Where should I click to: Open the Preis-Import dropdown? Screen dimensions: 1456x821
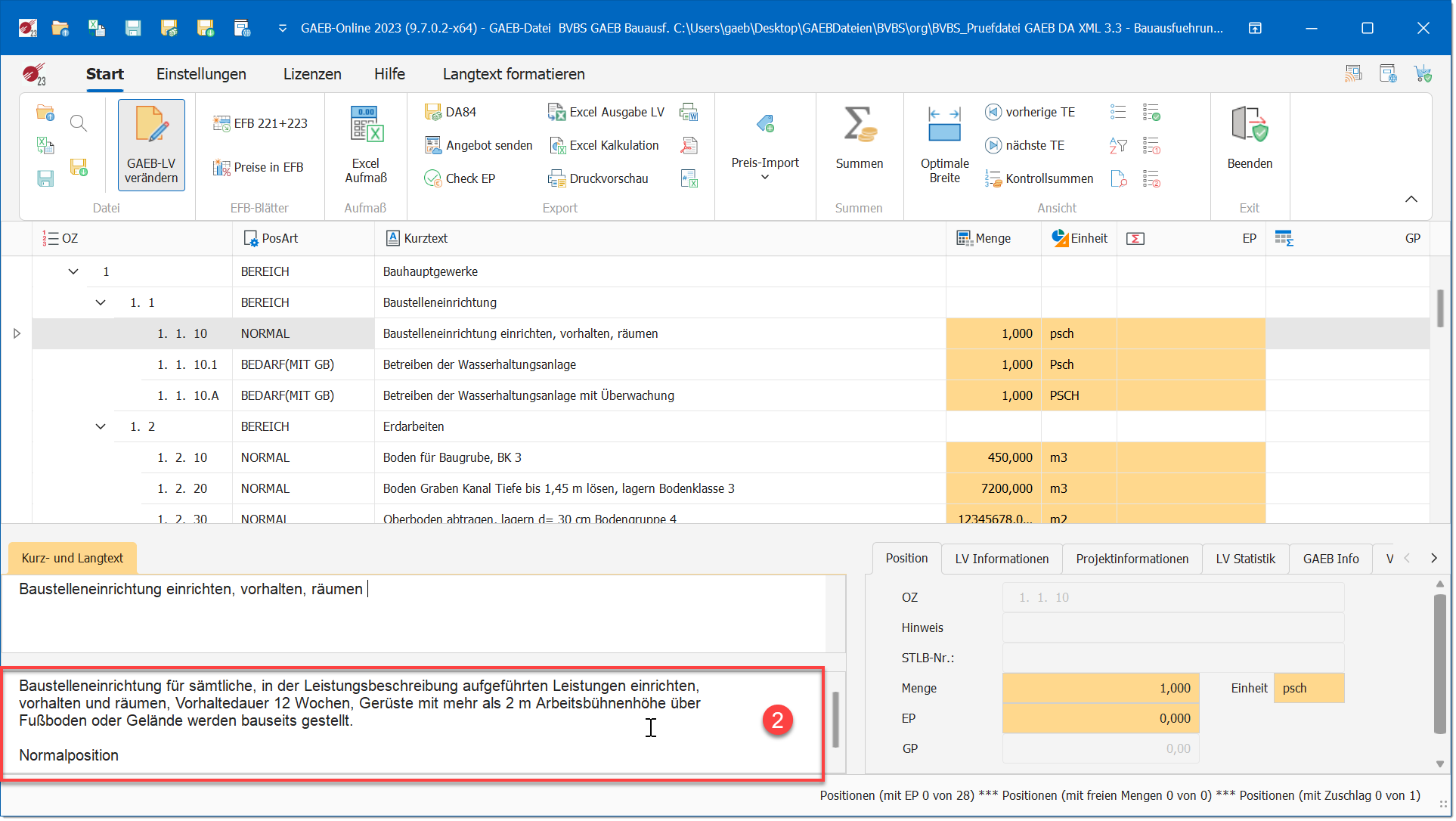point(764,177)
